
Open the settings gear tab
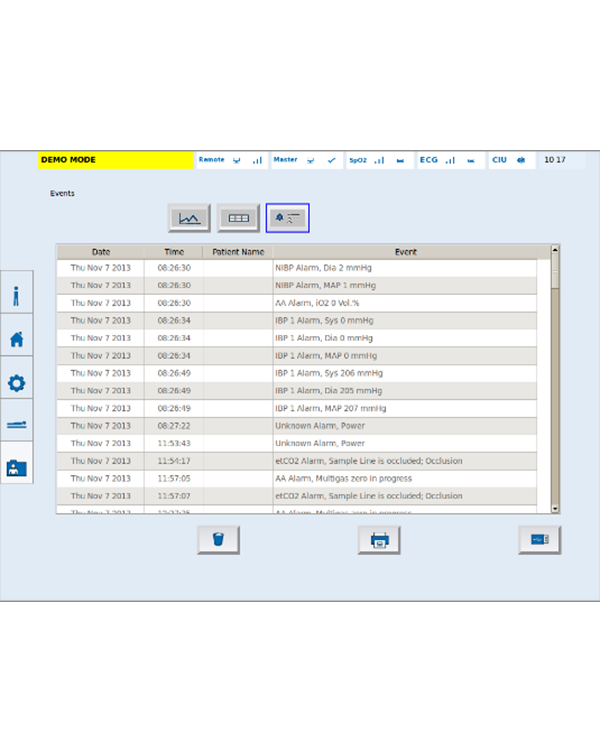coord(16,382)
